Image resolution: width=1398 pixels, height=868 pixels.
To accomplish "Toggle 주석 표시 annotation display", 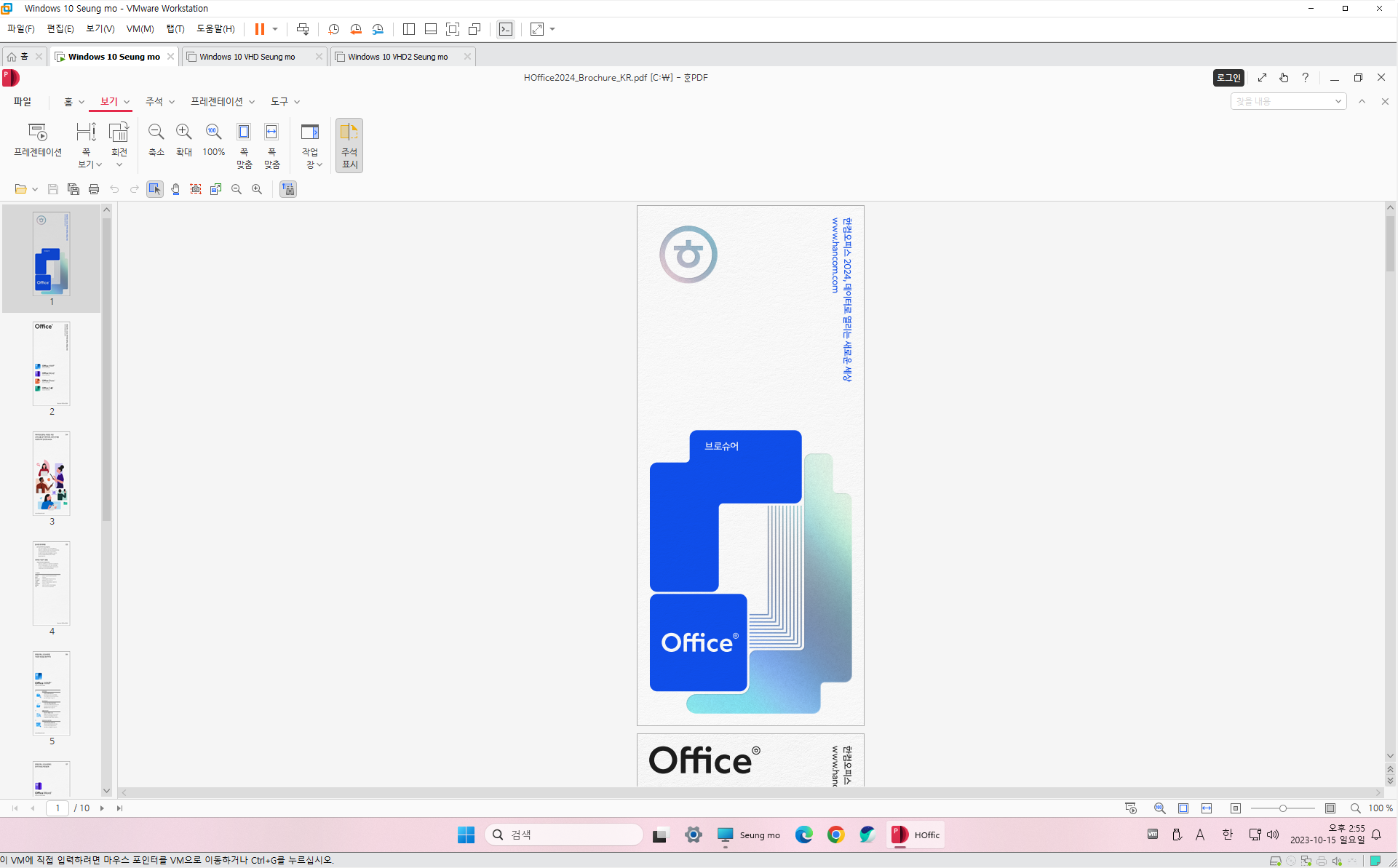I will 349,146.
